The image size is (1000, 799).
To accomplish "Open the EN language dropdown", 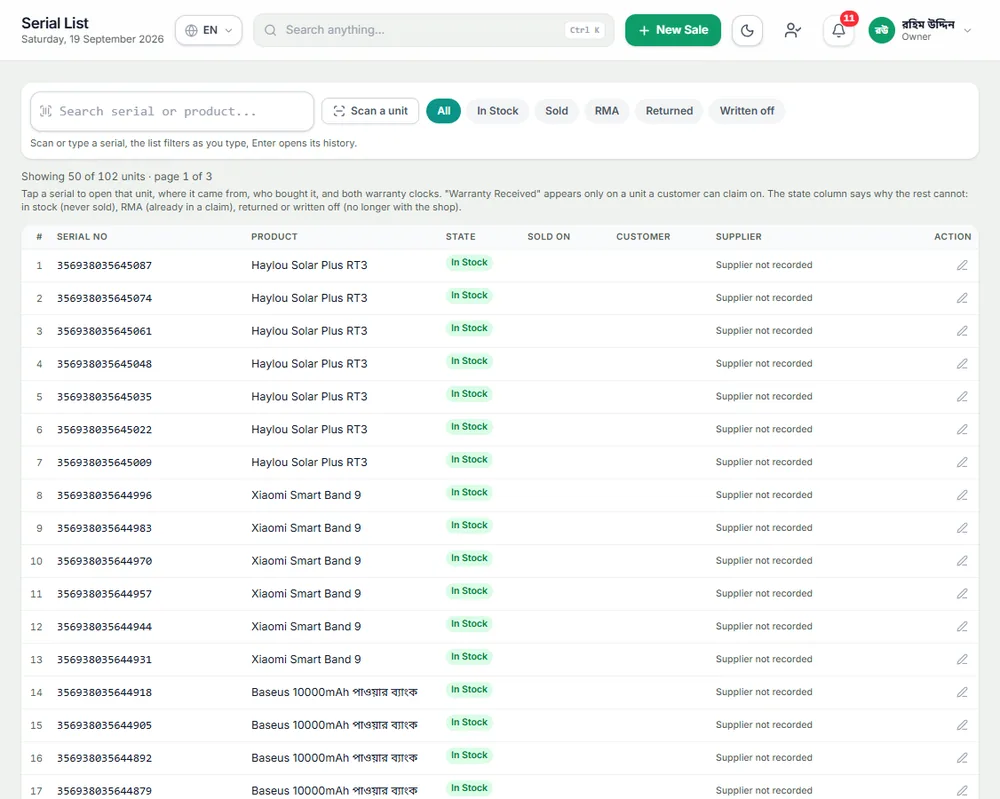I will 209,30.
